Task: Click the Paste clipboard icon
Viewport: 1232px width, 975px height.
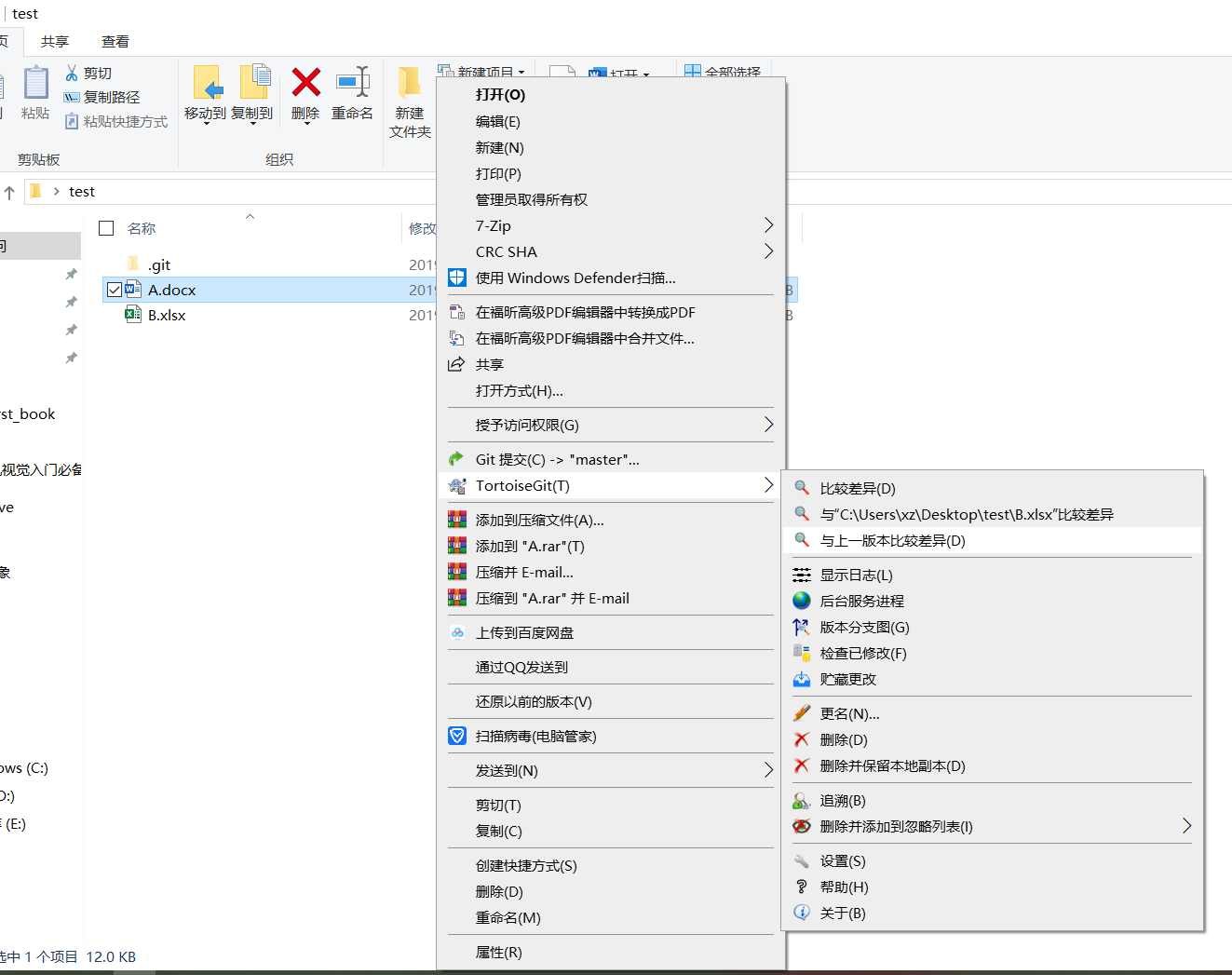Action: [x=35, y=83]
